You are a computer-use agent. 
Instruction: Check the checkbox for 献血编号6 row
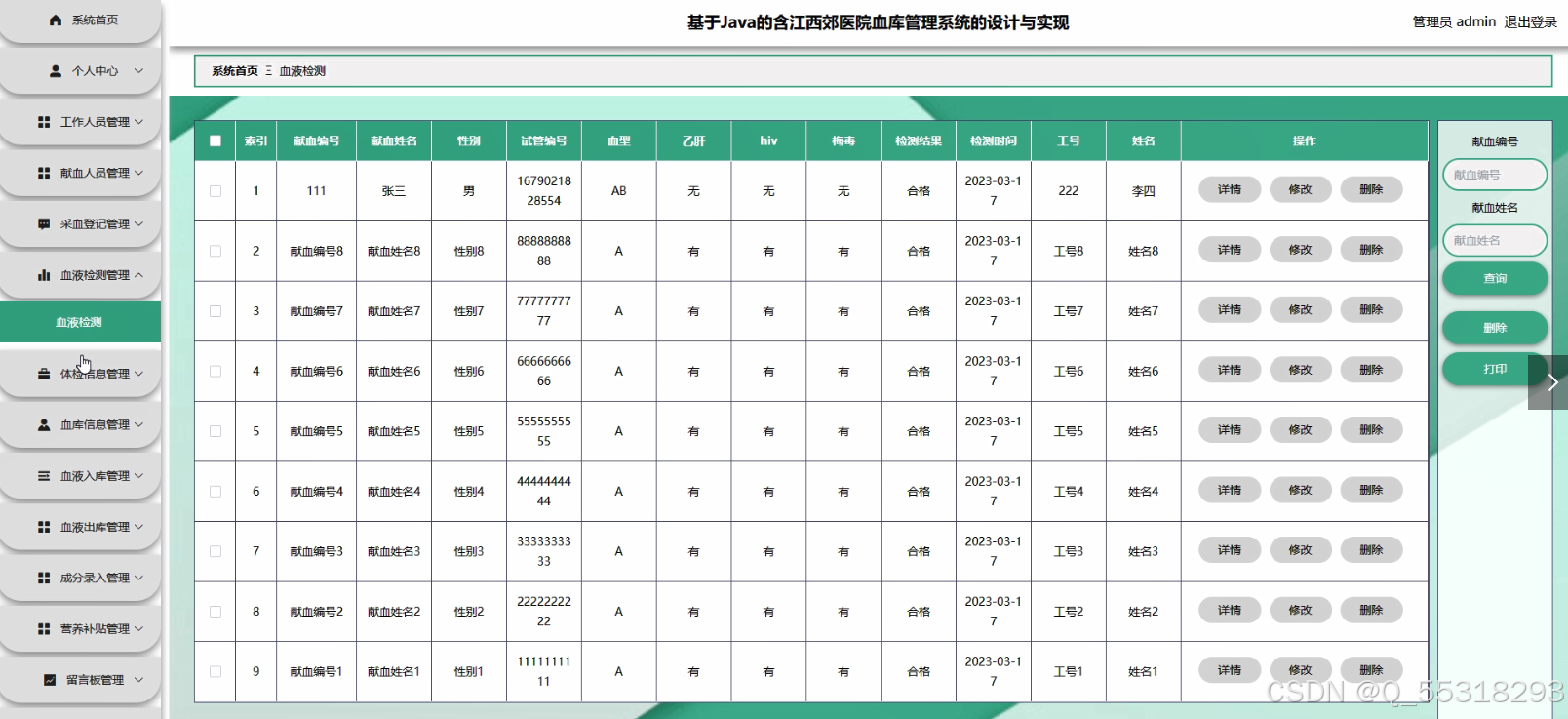tap(216, 371)
